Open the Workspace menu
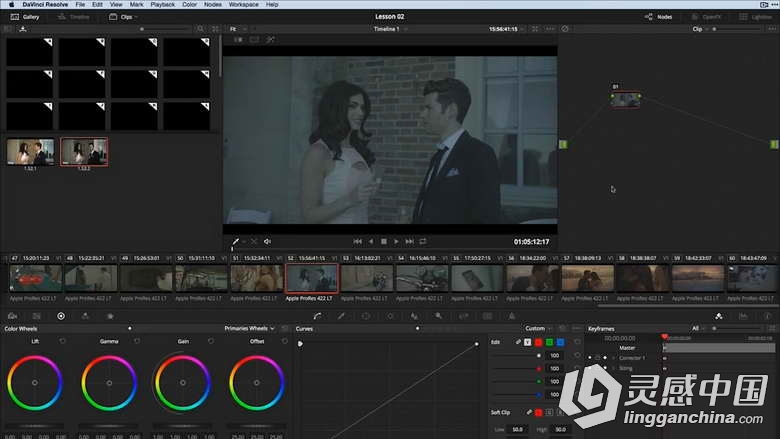This screenshot has width=780, height=439. click(244, 4)
